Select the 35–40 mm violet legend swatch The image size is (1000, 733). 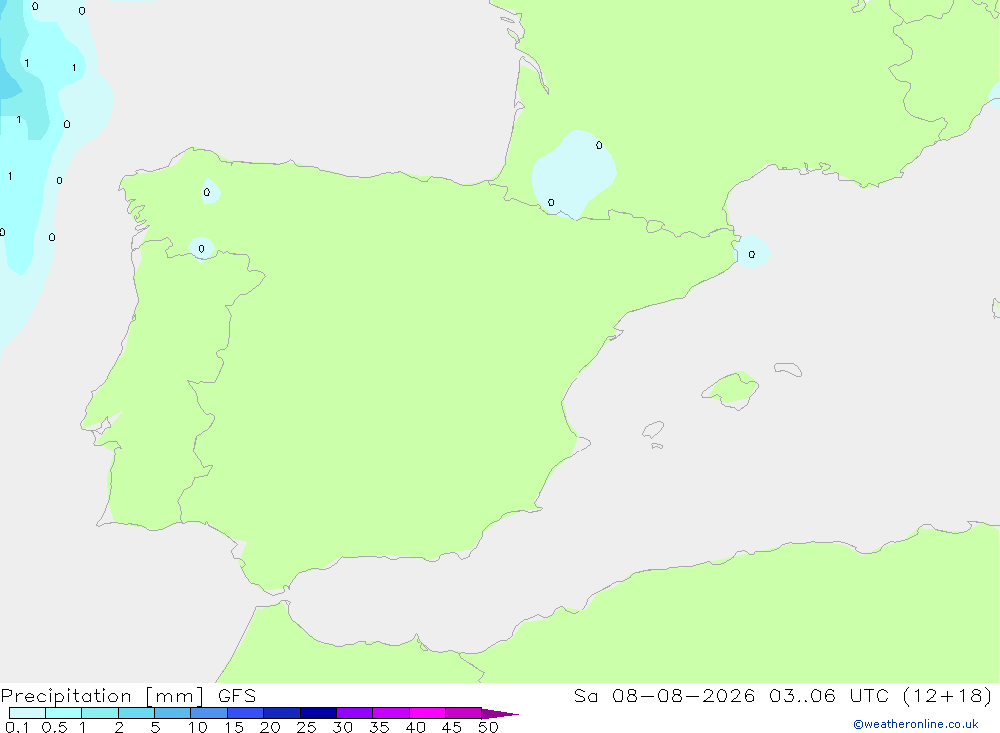[x=390, y=713]
